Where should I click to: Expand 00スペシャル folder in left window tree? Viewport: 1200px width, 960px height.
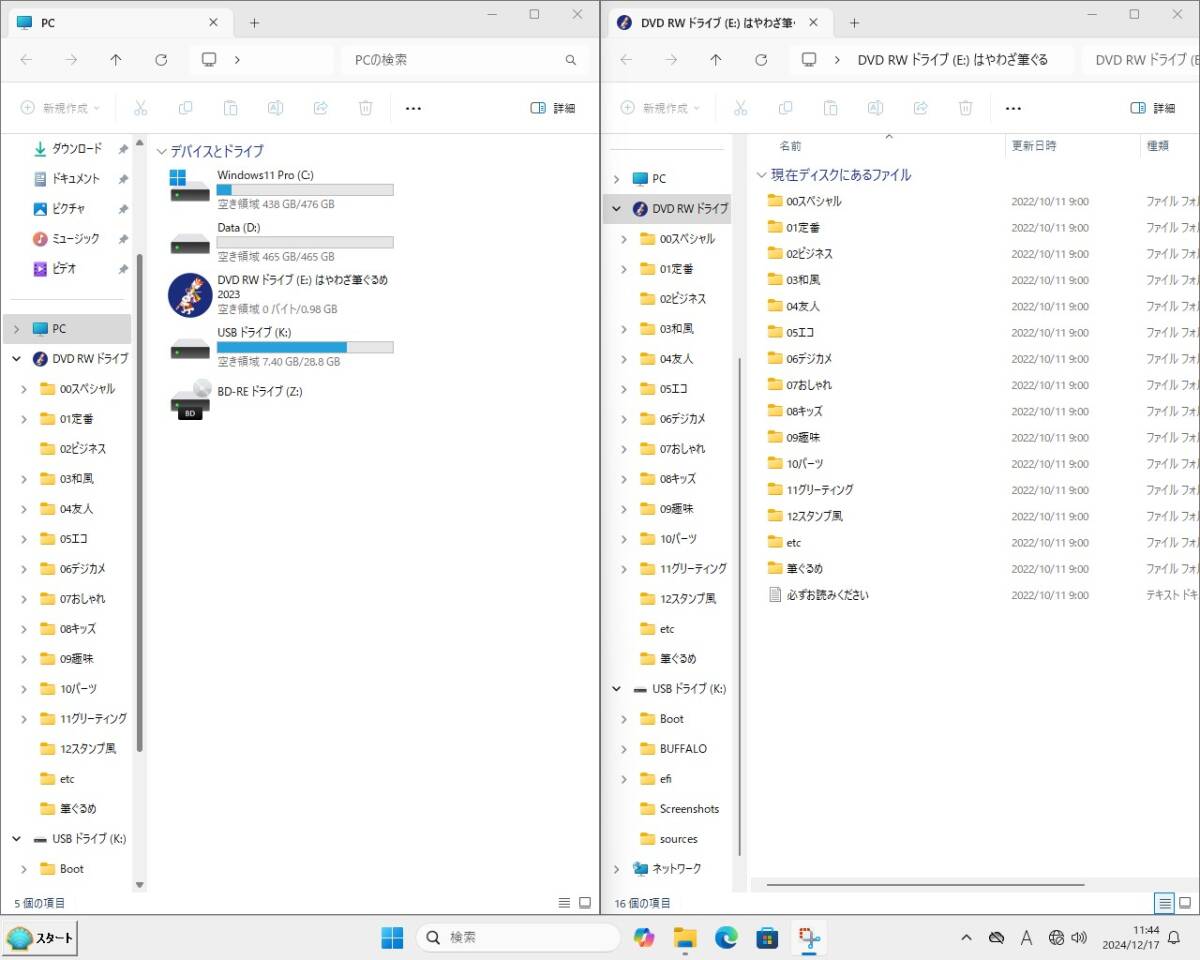tap(24, 389)
